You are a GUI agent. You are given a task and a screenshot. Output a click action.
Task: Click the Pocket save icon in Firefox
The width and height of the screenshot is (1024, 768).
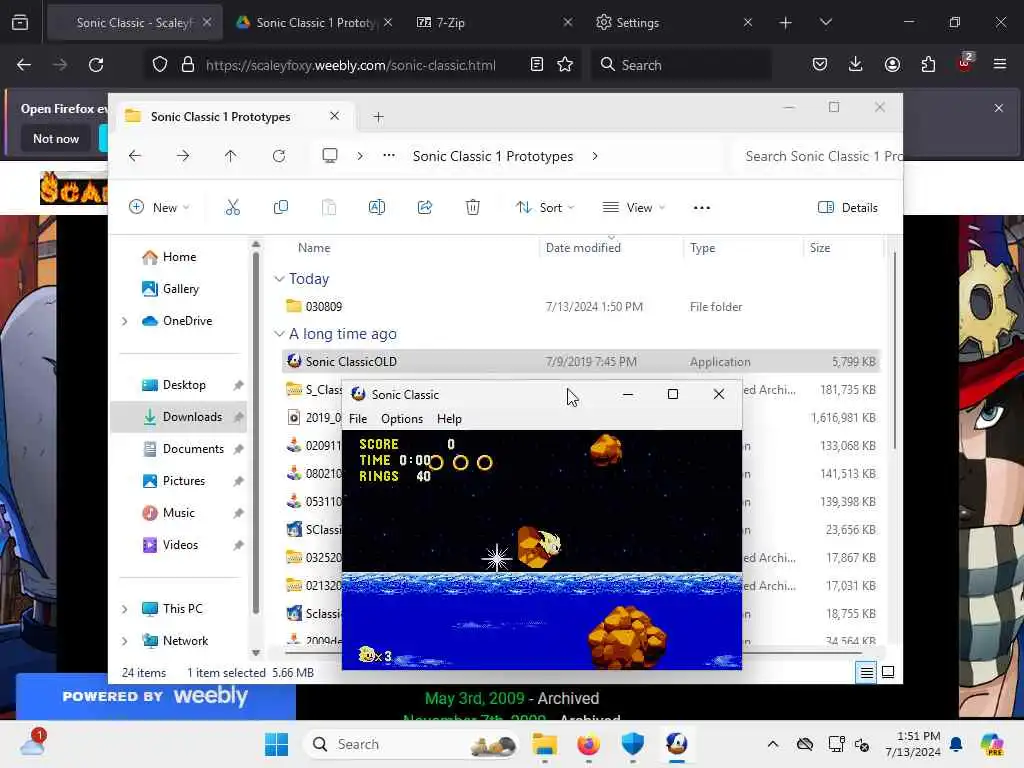pos(820,65)
